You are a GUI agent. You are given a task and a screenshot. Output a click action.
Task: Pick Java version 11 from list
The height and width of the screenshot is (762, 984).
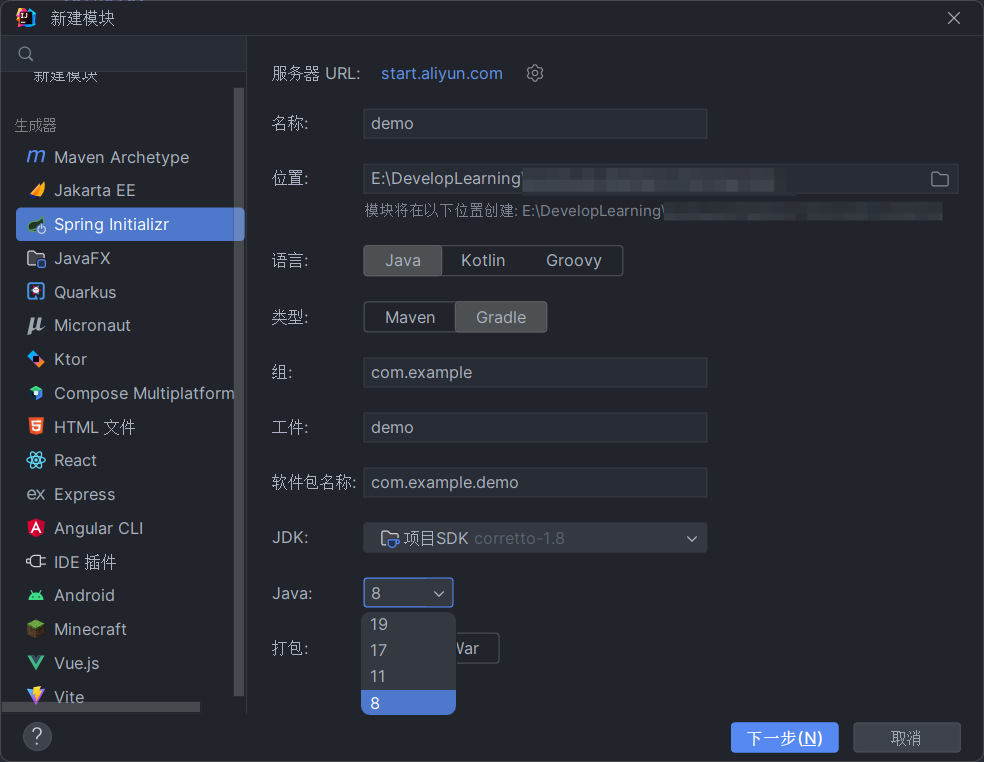(x=379, y=676)
